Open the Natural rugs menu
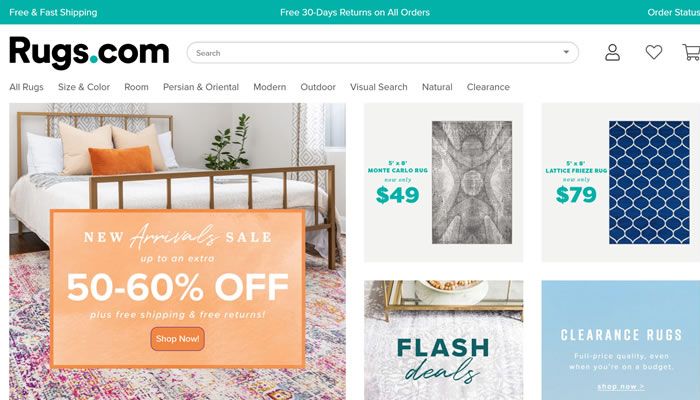Image resolution: width=700 pixels, height=400 pixels. pyautogui.click(x=437, y=87)
